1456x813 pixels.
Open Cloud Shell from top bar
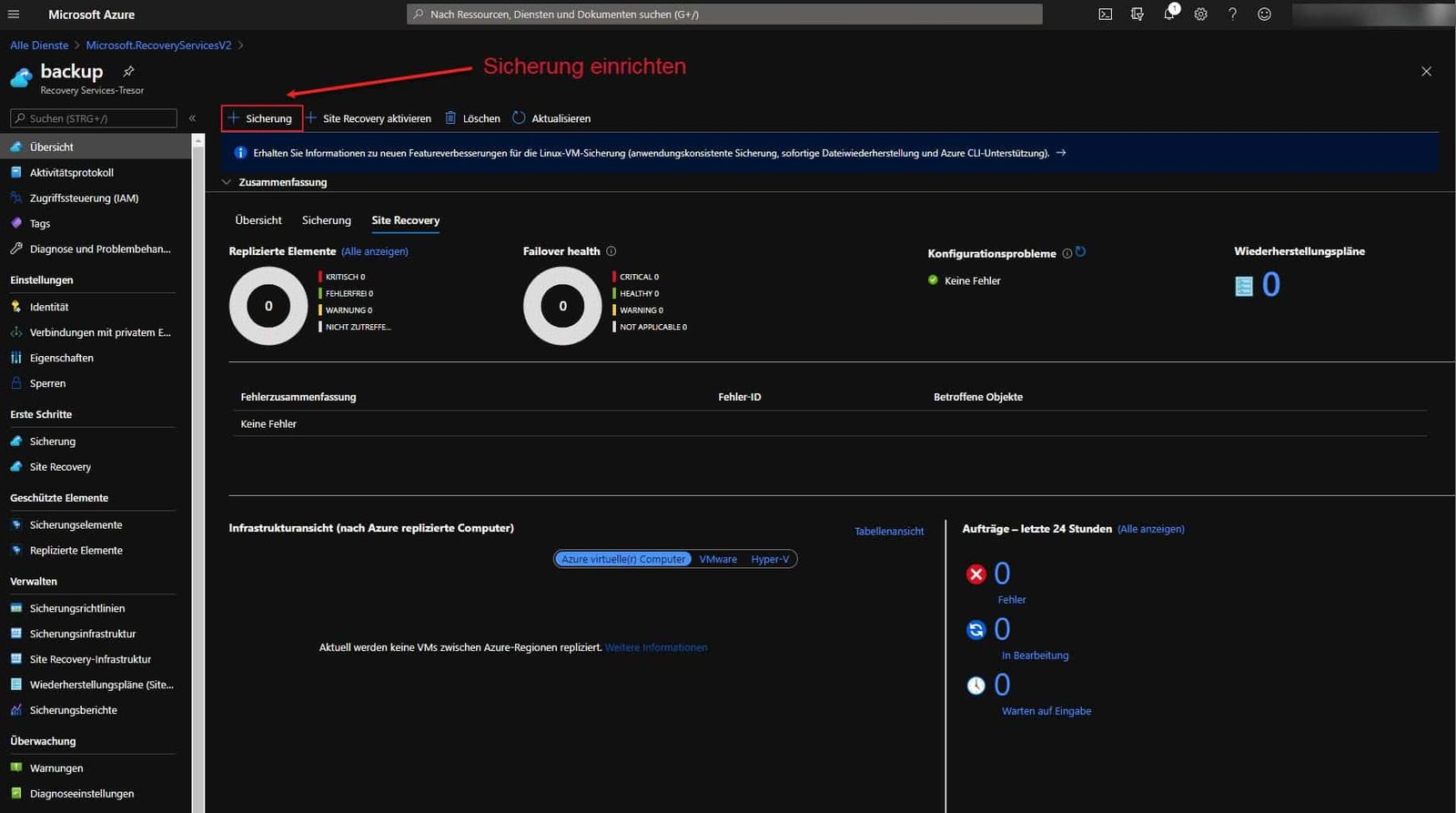coord(1105,15)
